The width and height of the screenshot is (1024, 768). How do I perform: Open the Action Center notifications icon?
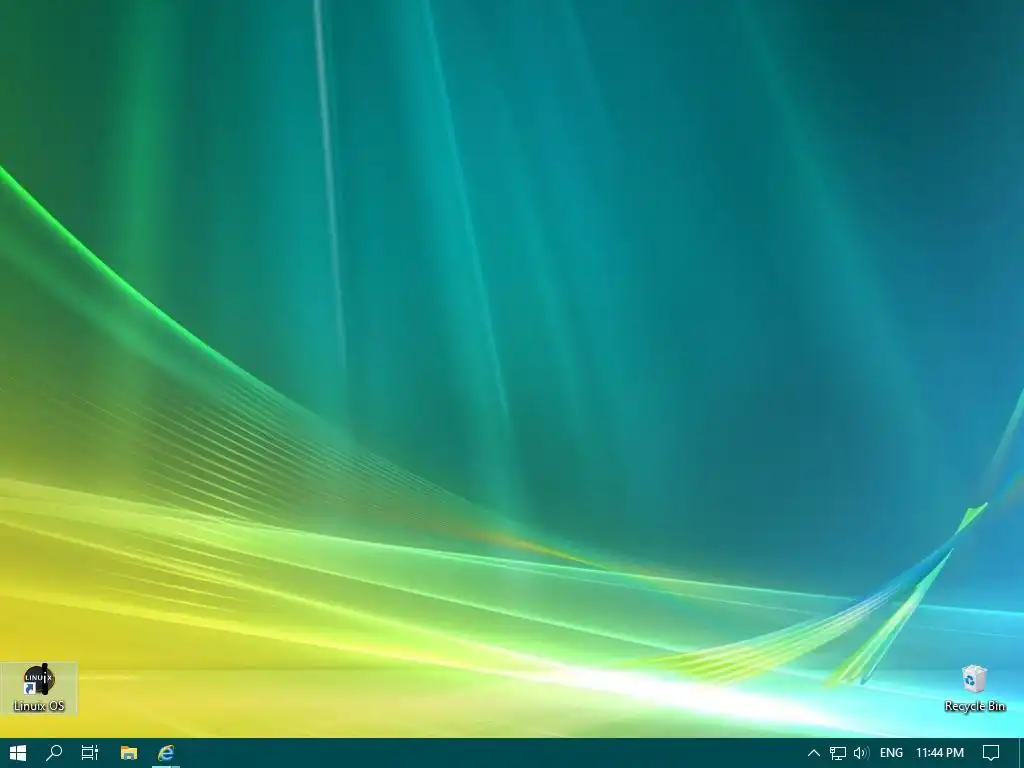click(x=991, y=753)
